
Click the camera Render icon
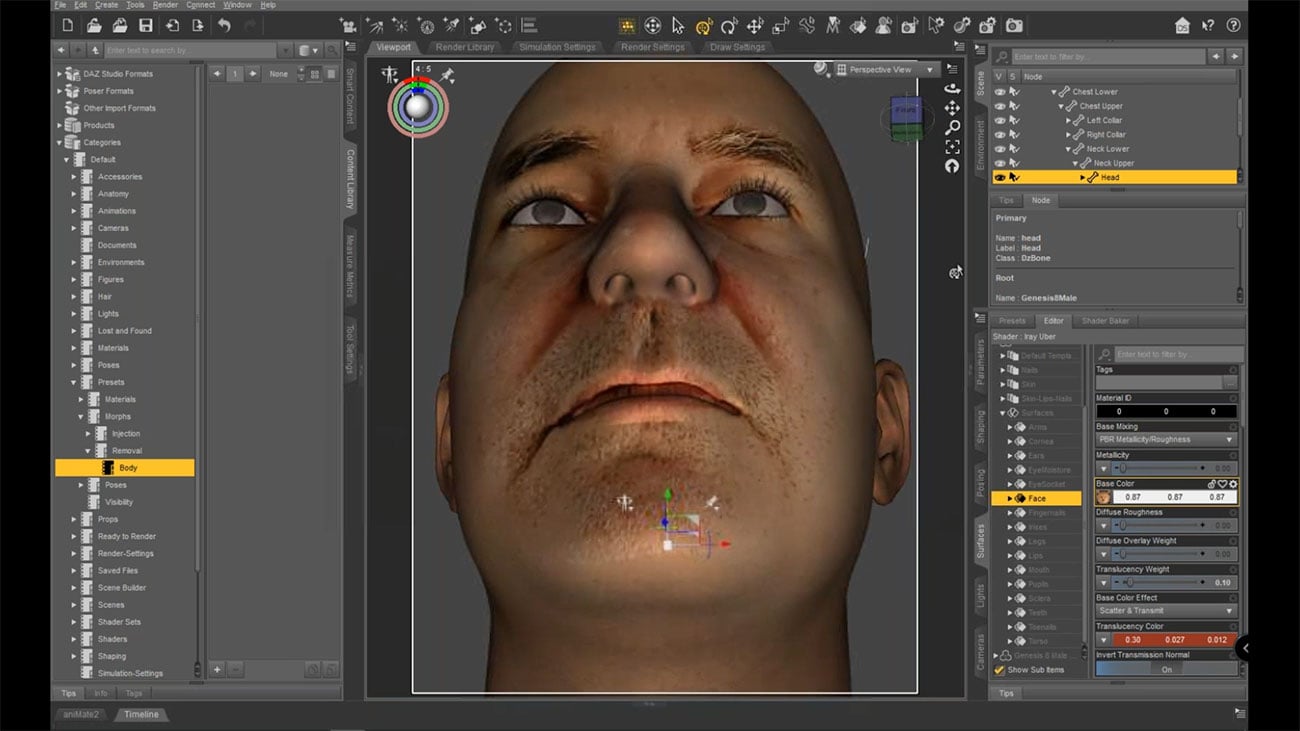point(1014,25)
